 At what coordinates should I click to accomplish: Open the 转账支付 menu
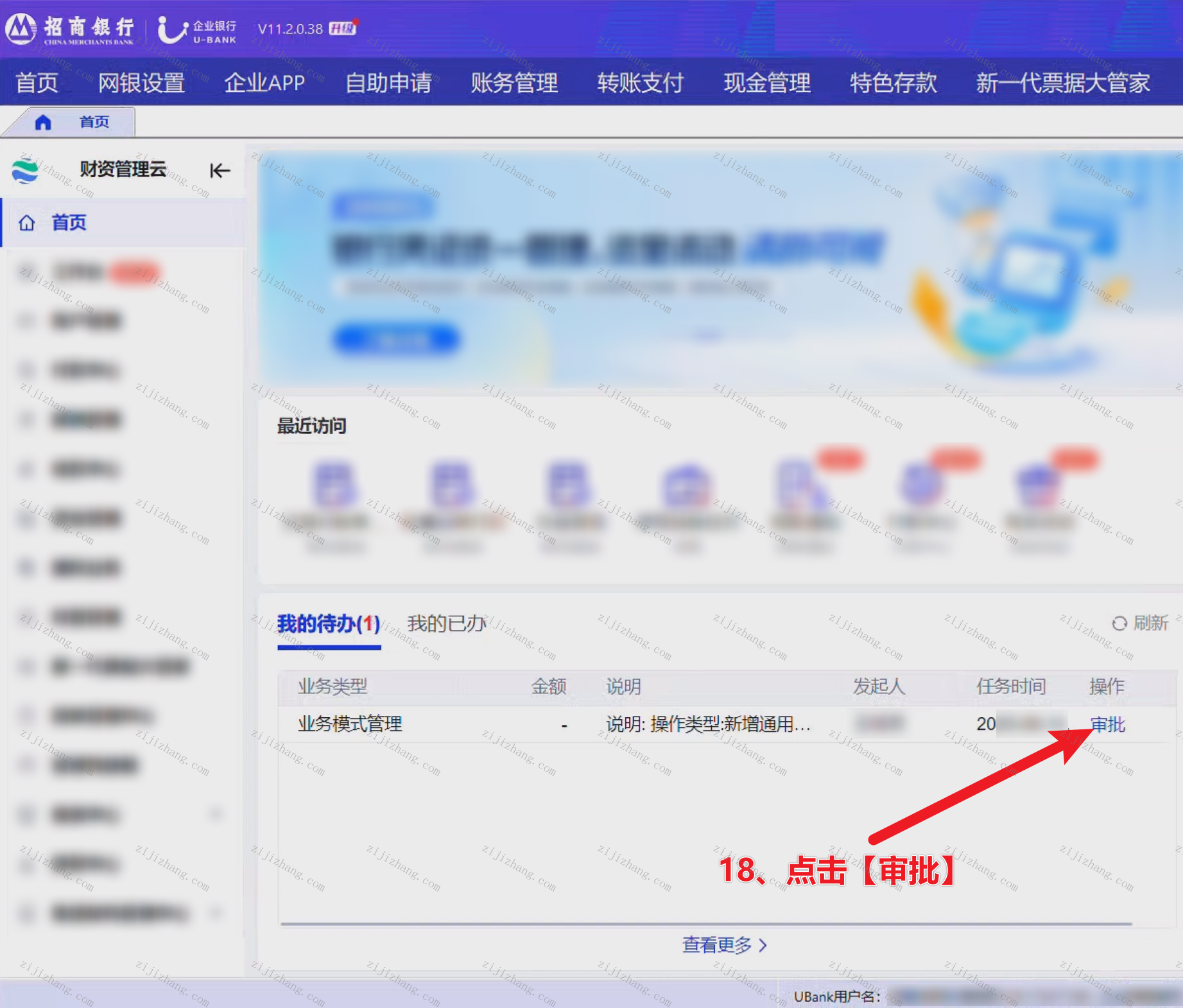pos(640,83)
